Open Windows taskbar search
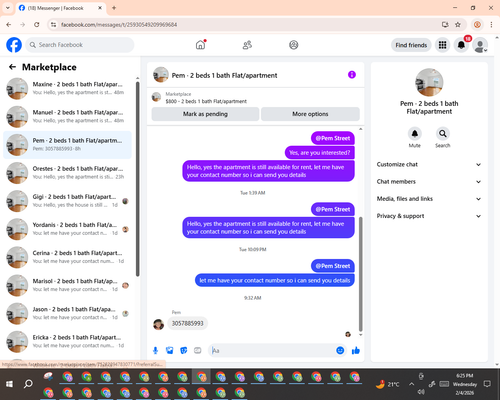 [28, 384]
